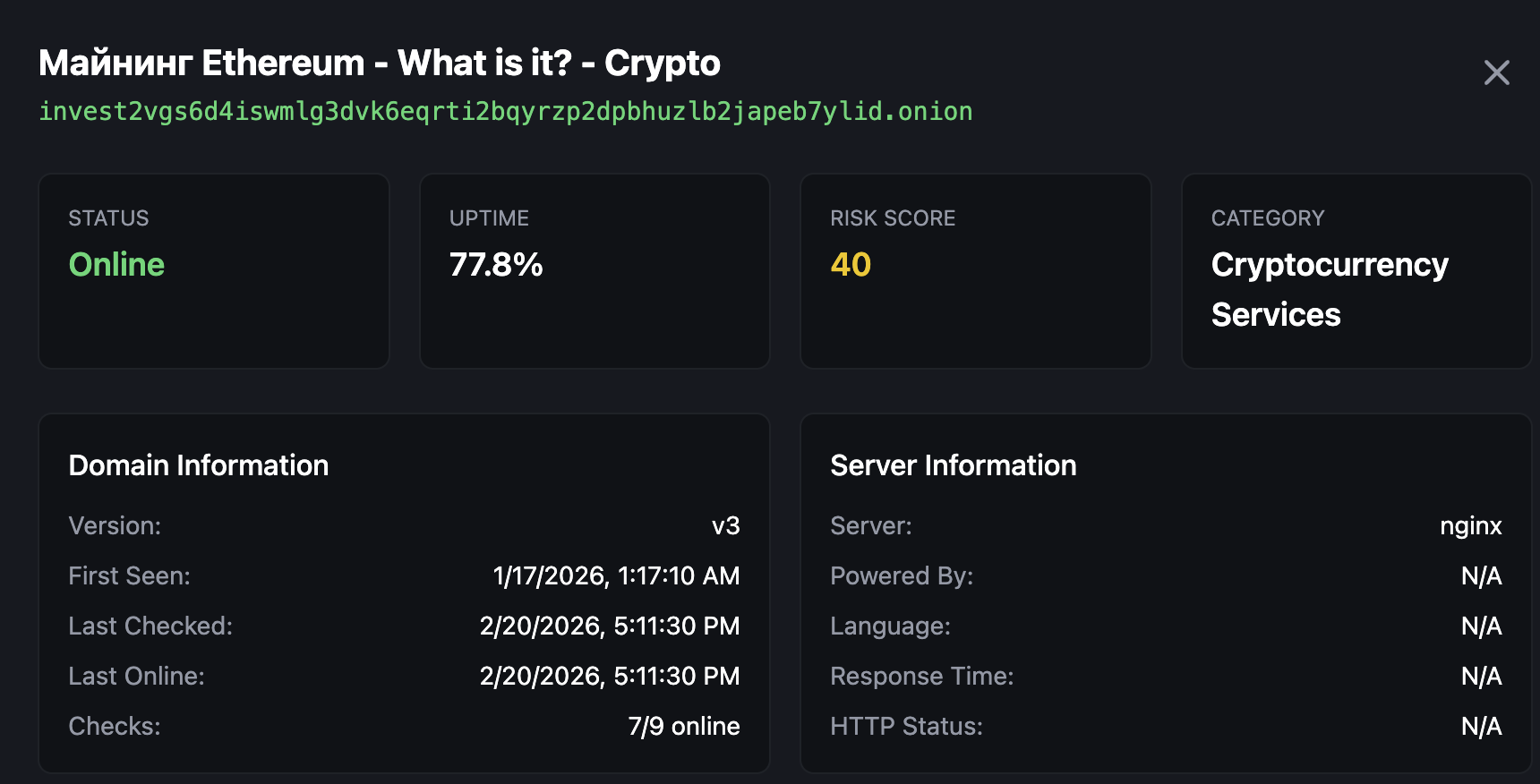Click the UPTIME card label
Screen dimensions: 1540x784
489,218
